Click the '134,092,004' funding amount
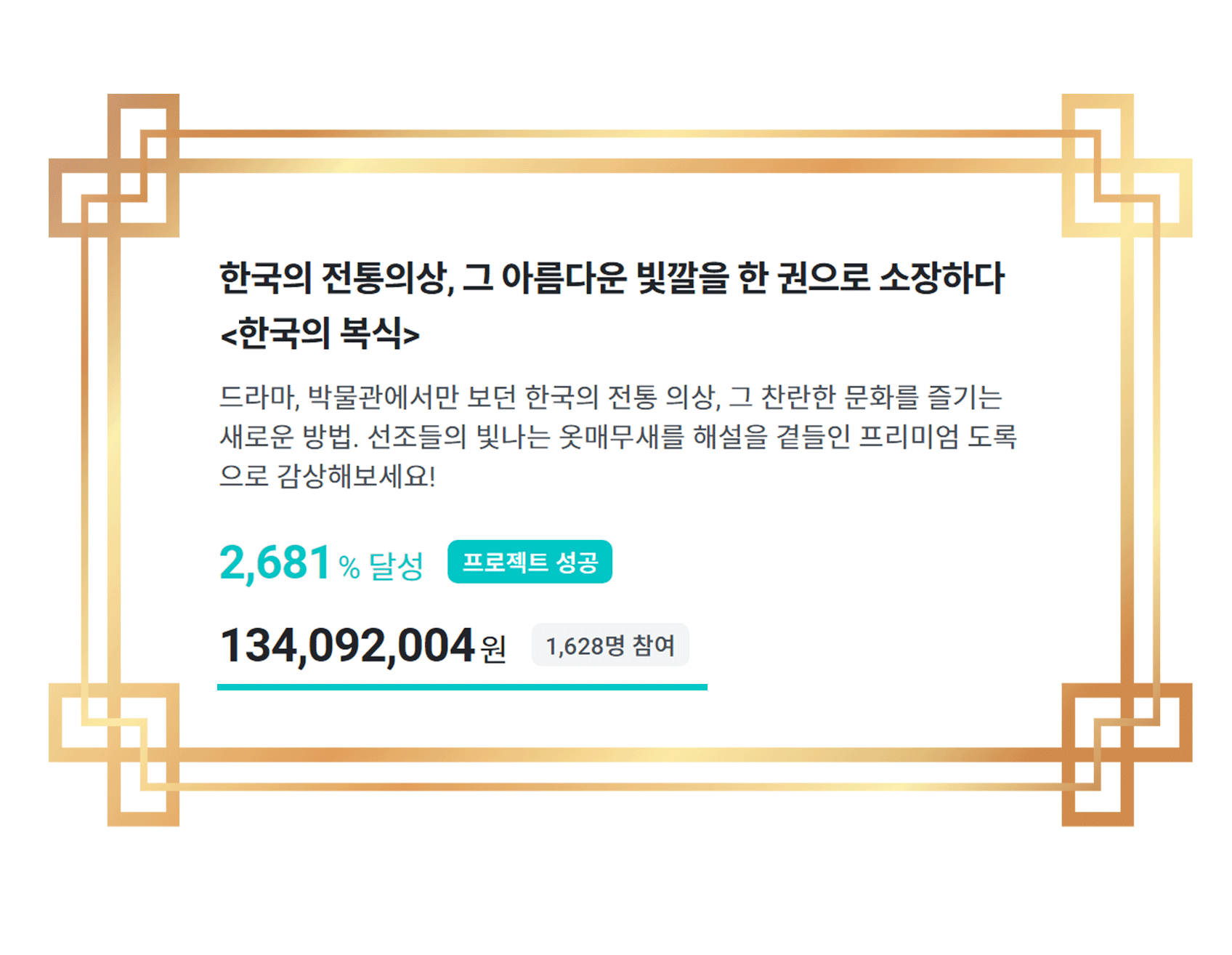 click(x=347, y=646)
